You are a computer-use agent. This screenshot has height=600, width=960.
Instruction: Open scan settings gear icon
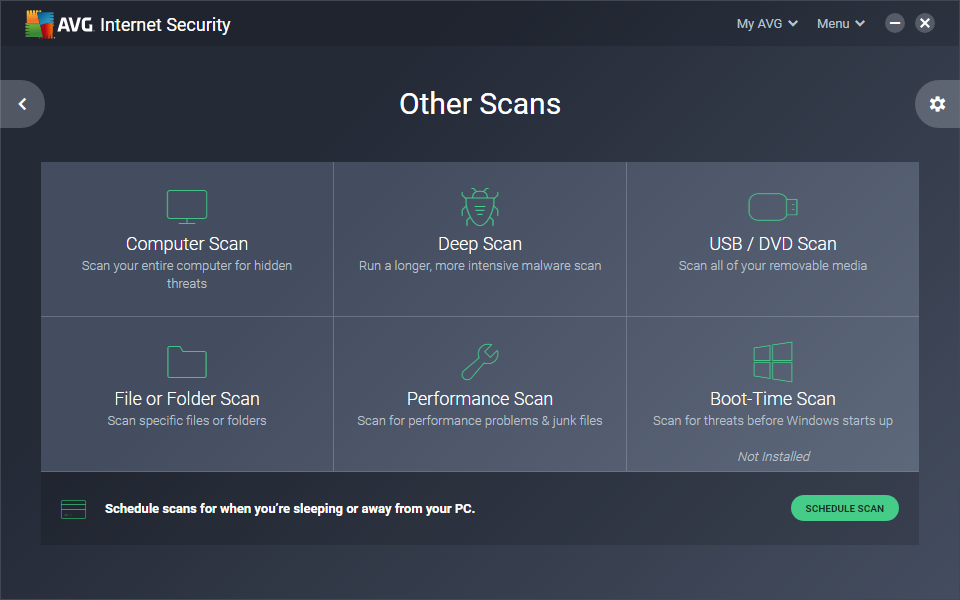point(937,104)
